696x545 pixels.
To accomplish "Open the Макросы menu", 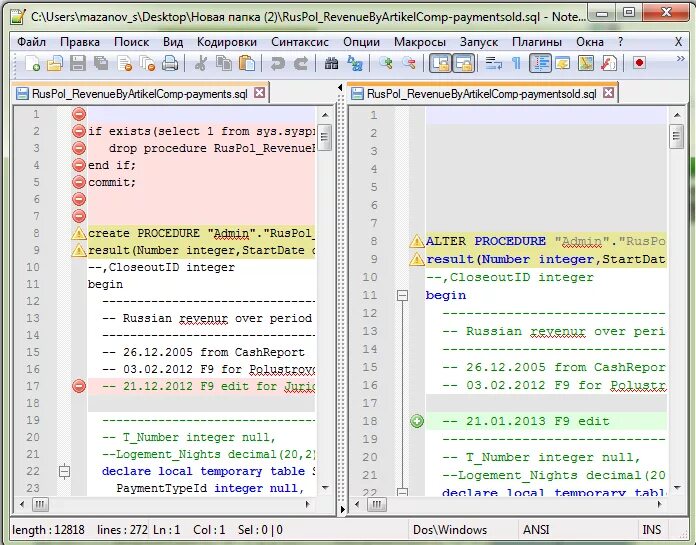I will pyautogui.click(x=420, y=42).
